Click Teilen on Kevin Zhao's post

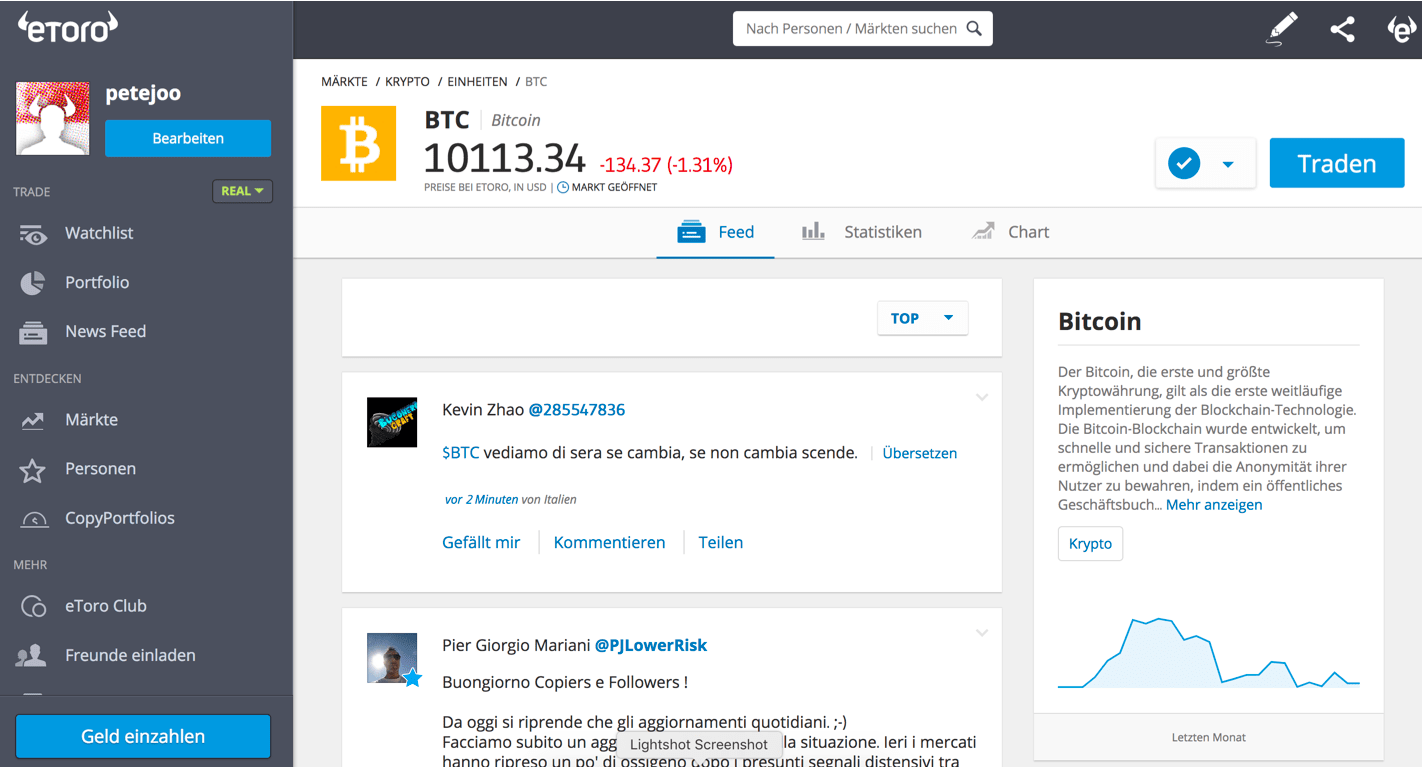721,542
